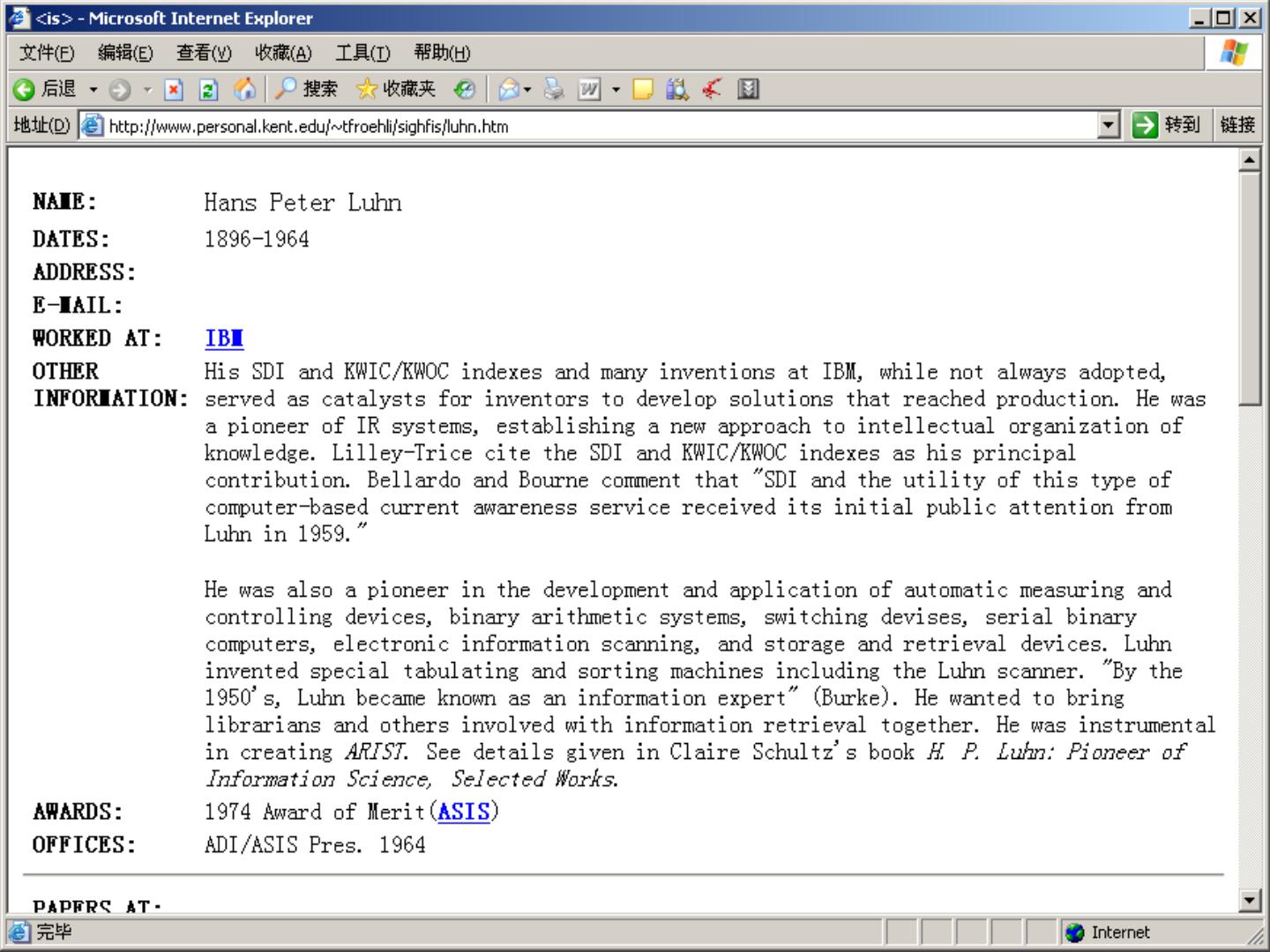Open the Favorites (收藏夹) star

[x=396, y=89]
